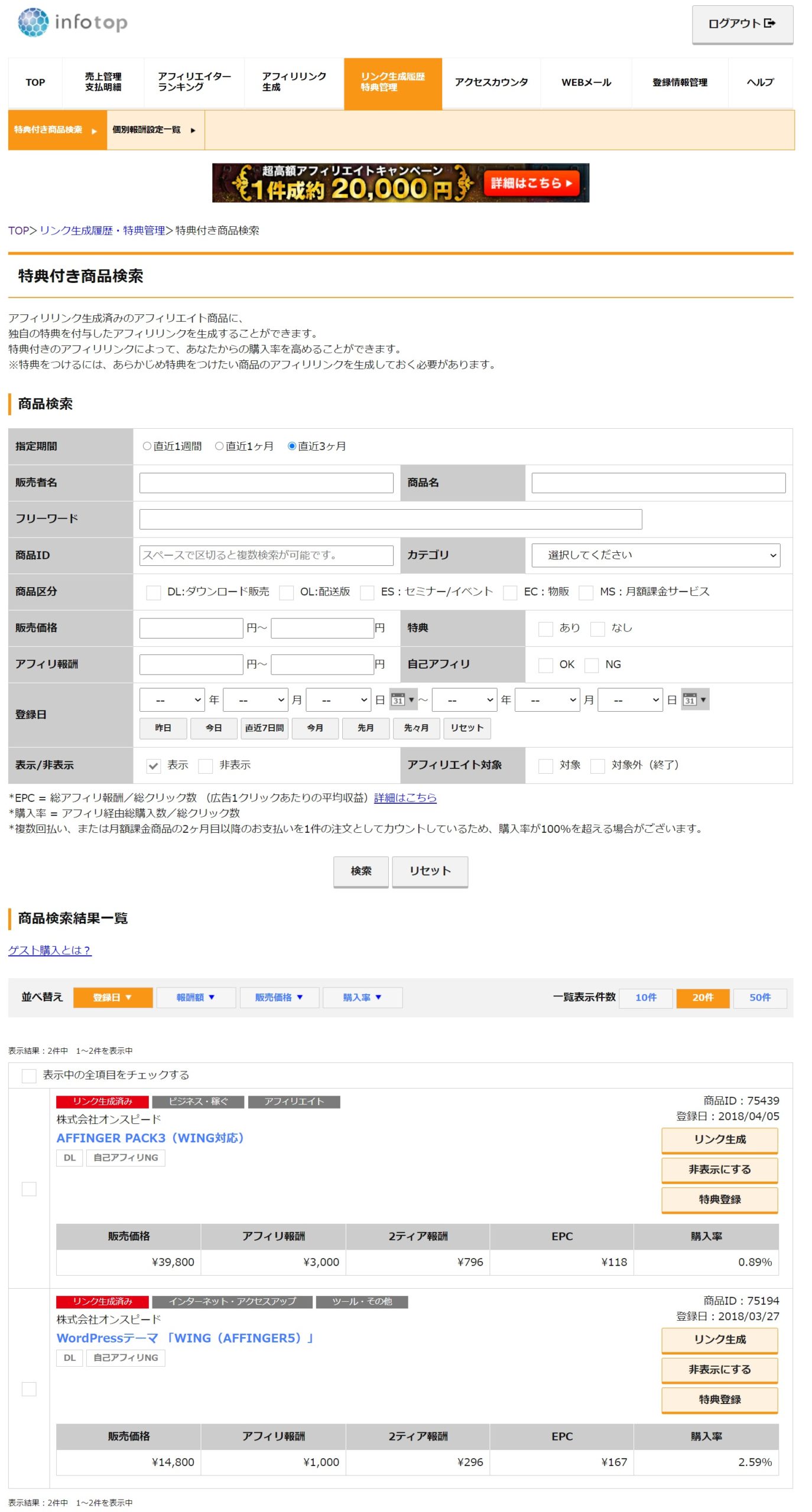Select the 直近1週間 radio option
The height and width of the screenshot is (1512, 812).
pyautogui.click(x=147, y=447)
